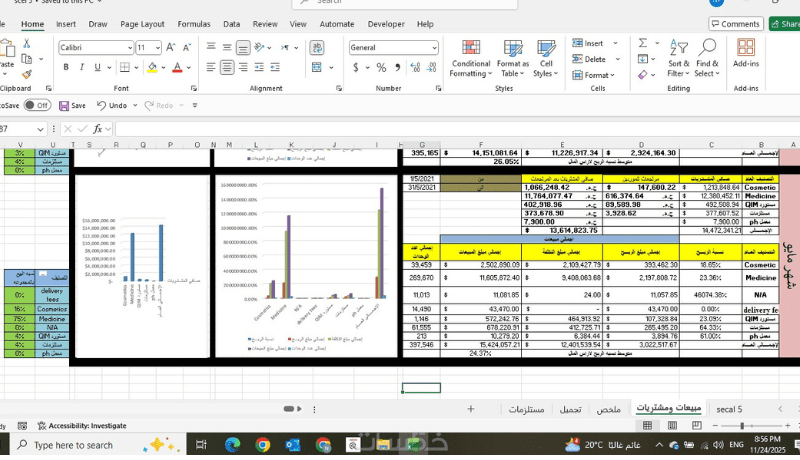Click the Save button
The width and height of the screenshot is (800, 460).
pos(72,106)
